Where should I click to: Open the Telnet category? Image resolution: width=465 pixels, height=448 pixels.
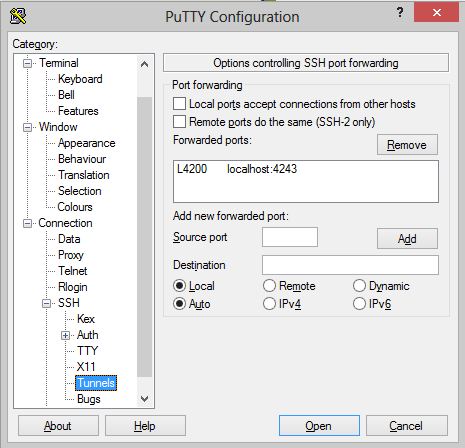tap(72, 271)
